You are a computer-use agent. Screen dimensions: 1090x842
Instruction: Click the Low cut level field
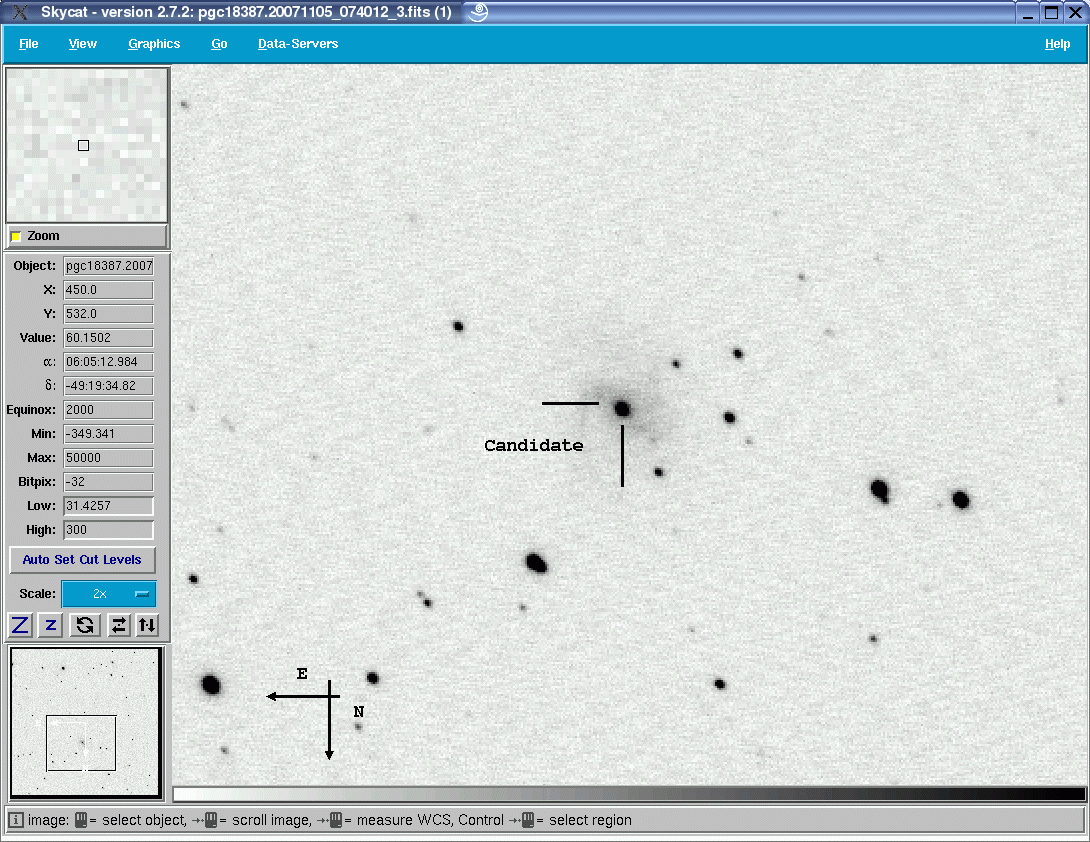click(108, 506)
